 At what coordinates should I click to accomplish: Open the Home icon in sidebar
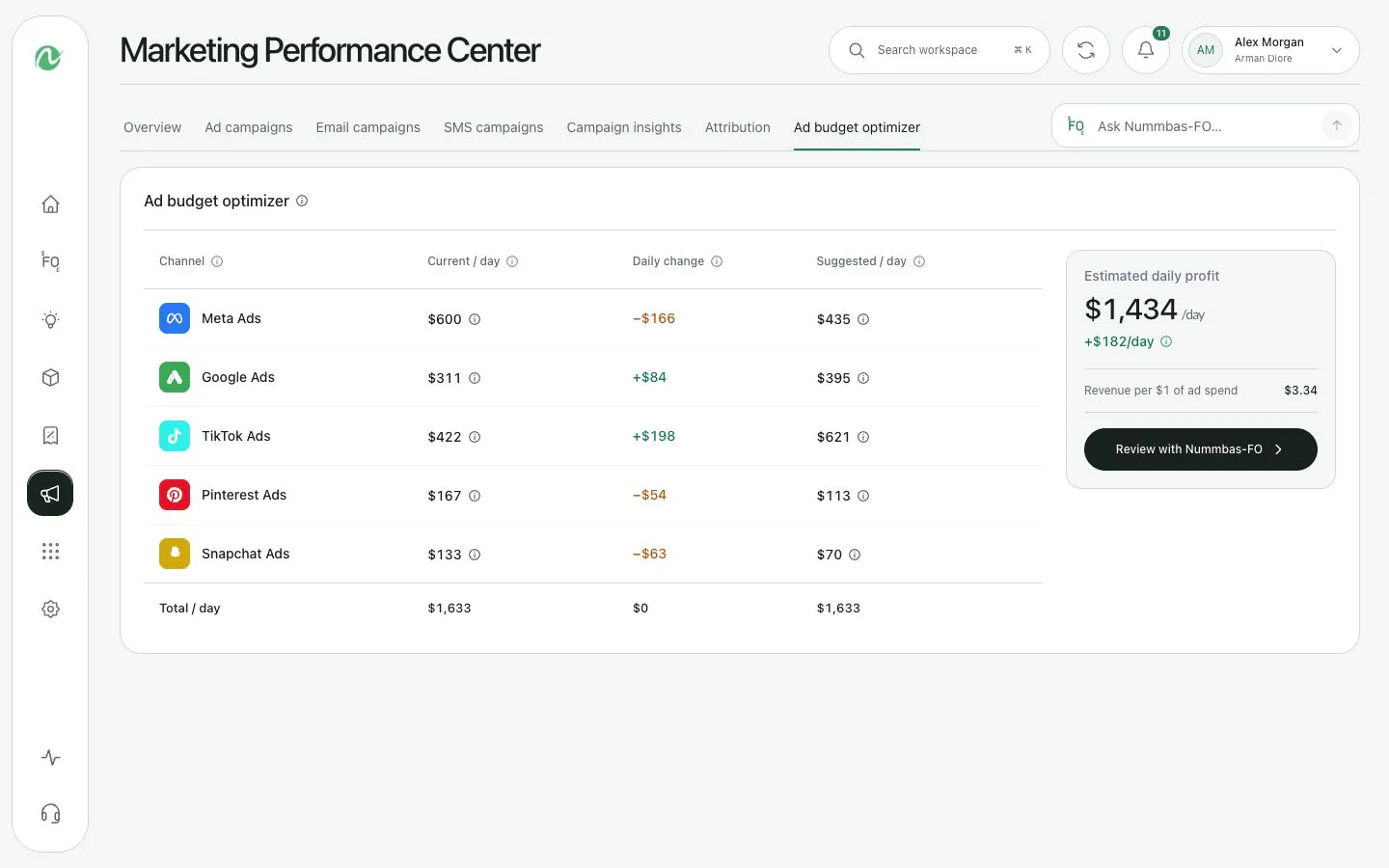[x=50, y=204]
